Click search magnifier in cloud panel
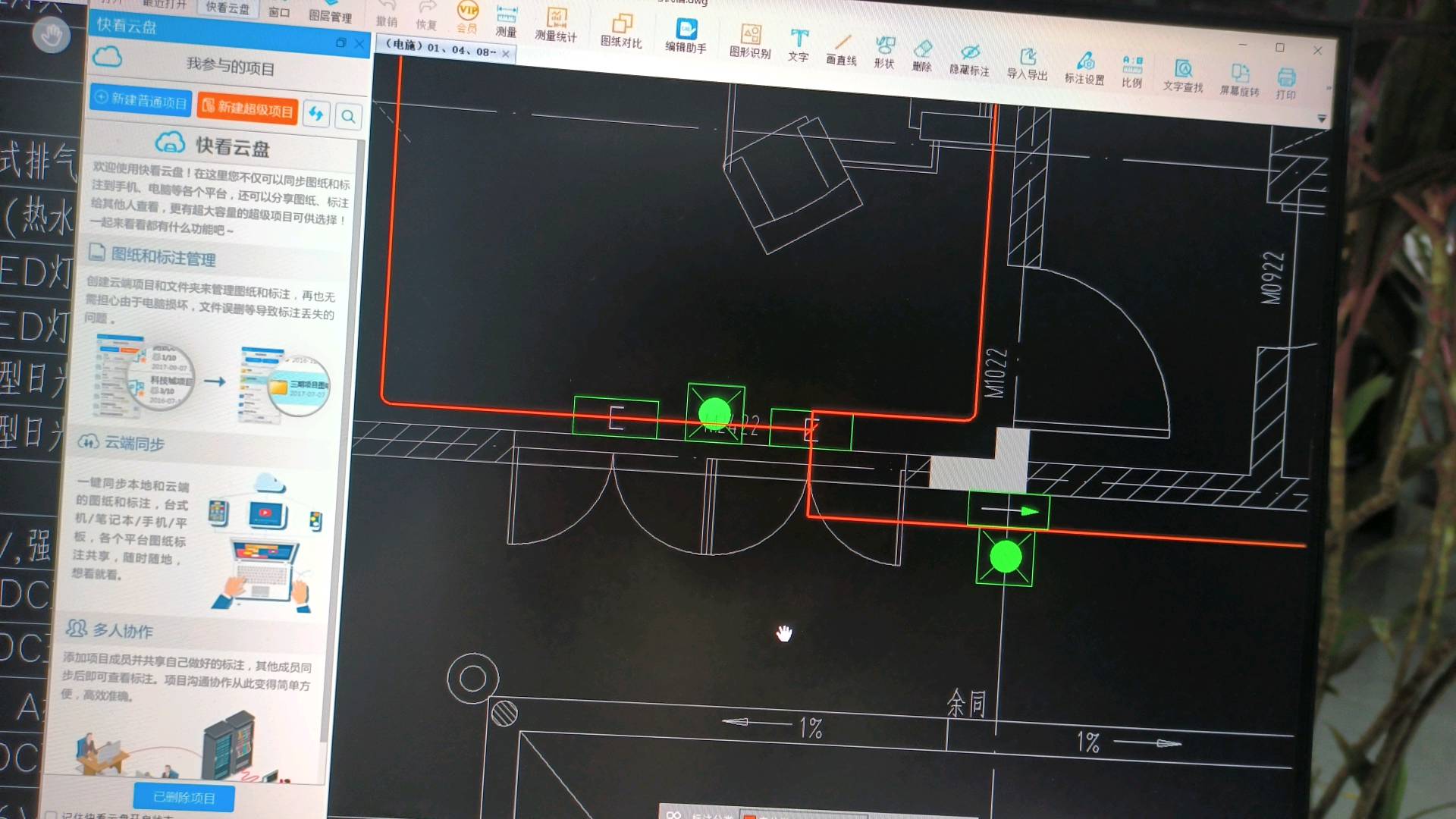Screen dimensions: 1456x819 (348, 116)
